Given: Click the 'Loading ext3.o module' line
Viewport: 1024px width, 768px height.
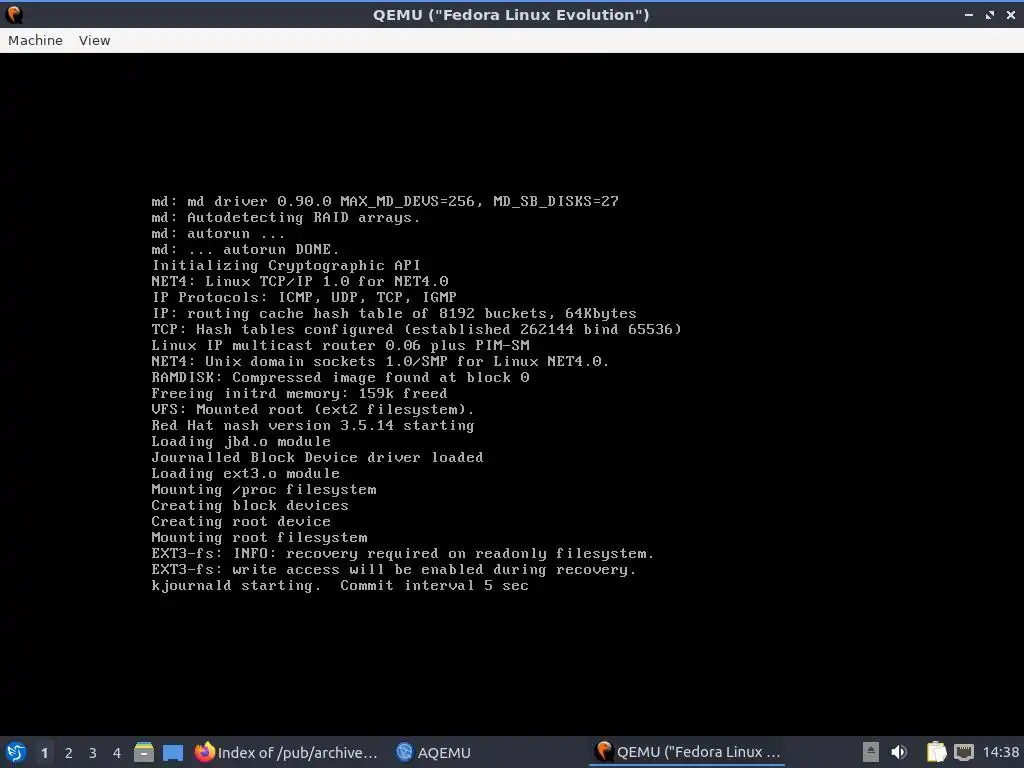Looking at the screenshot, I should [x=246, y=473].
